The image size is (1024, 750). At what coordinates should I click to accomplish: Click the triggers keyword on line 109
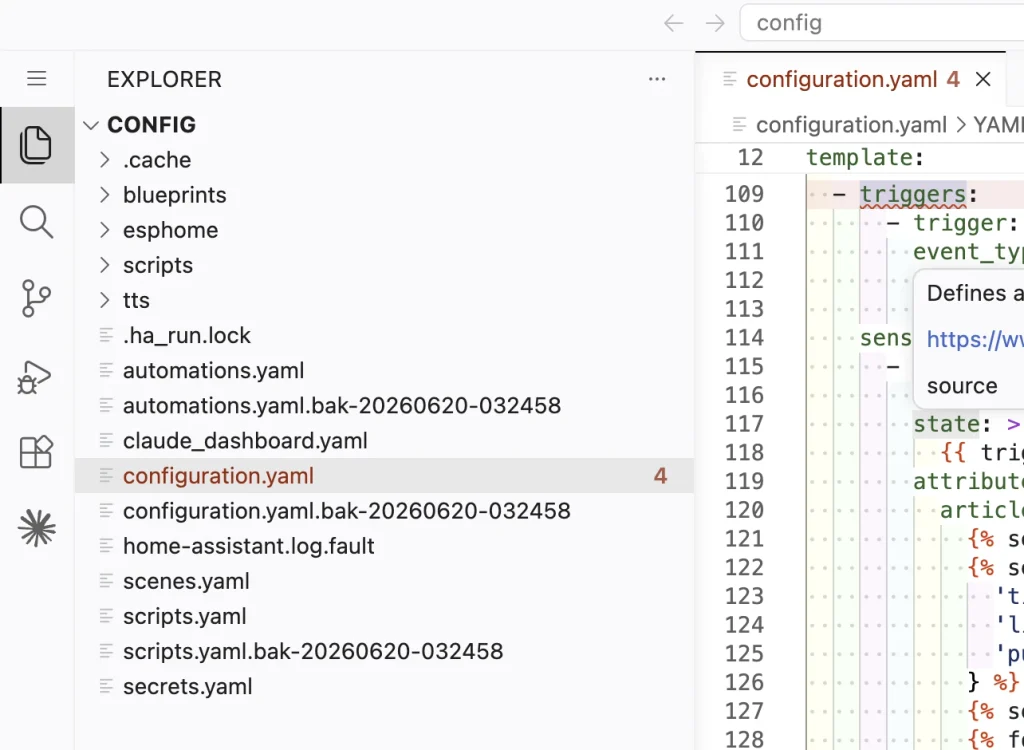(x=912, y=195)
